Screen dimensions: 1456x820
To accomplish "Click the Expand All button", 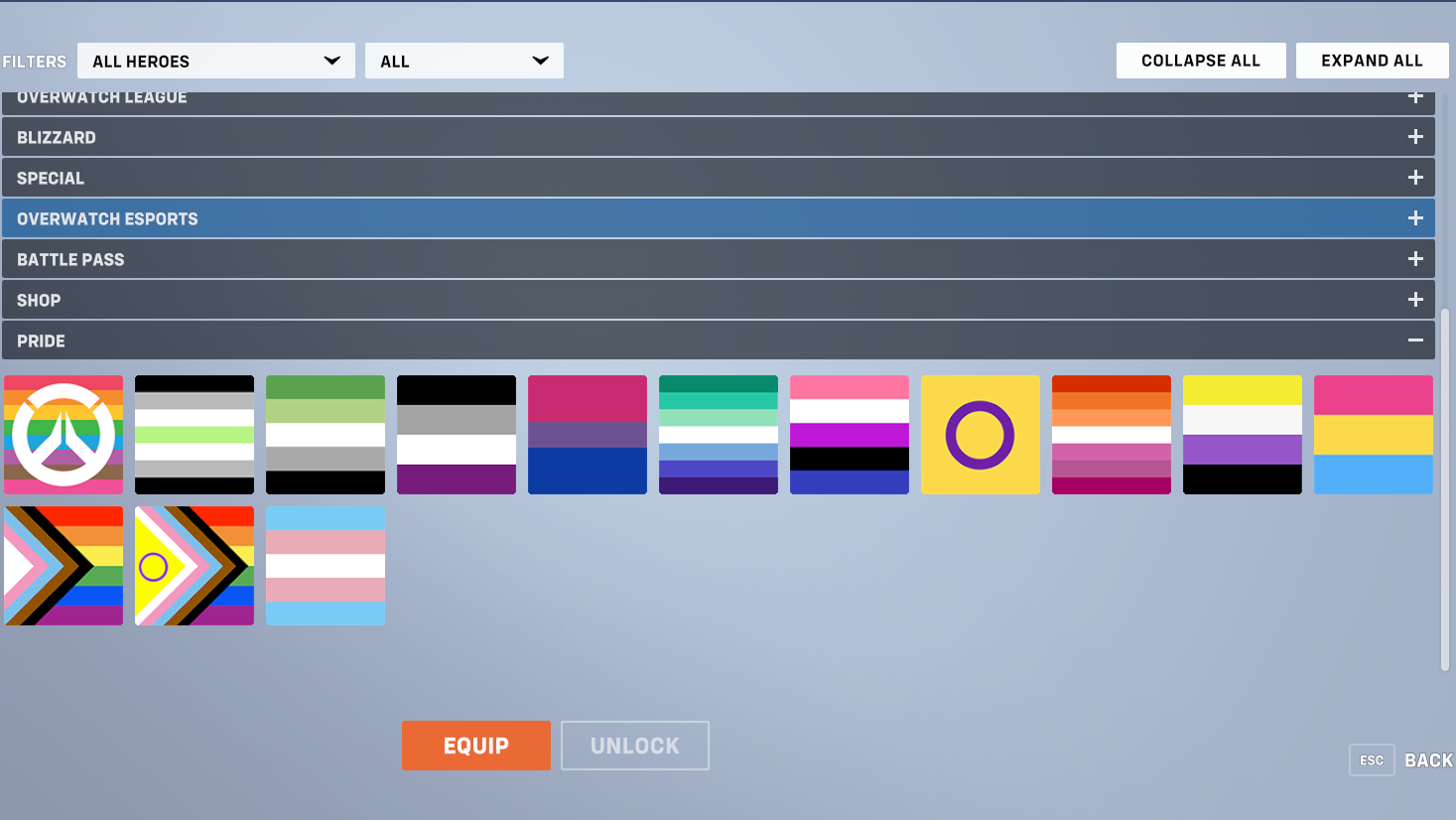I will pos(1373,61).
